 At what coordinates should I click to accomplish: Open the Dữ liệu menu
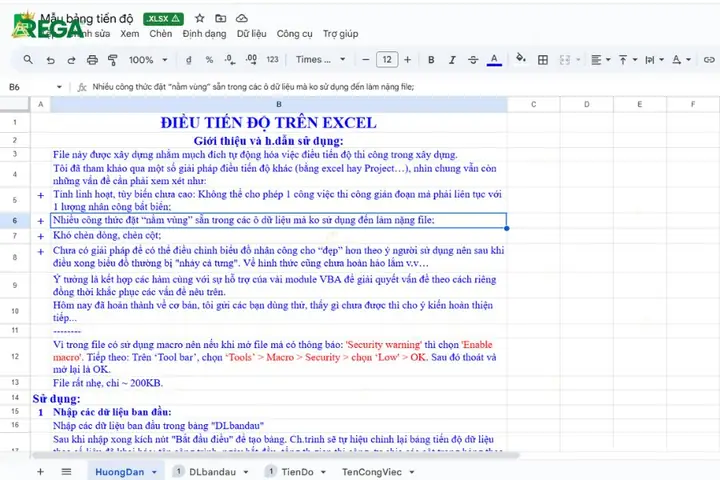coord(252,34)
